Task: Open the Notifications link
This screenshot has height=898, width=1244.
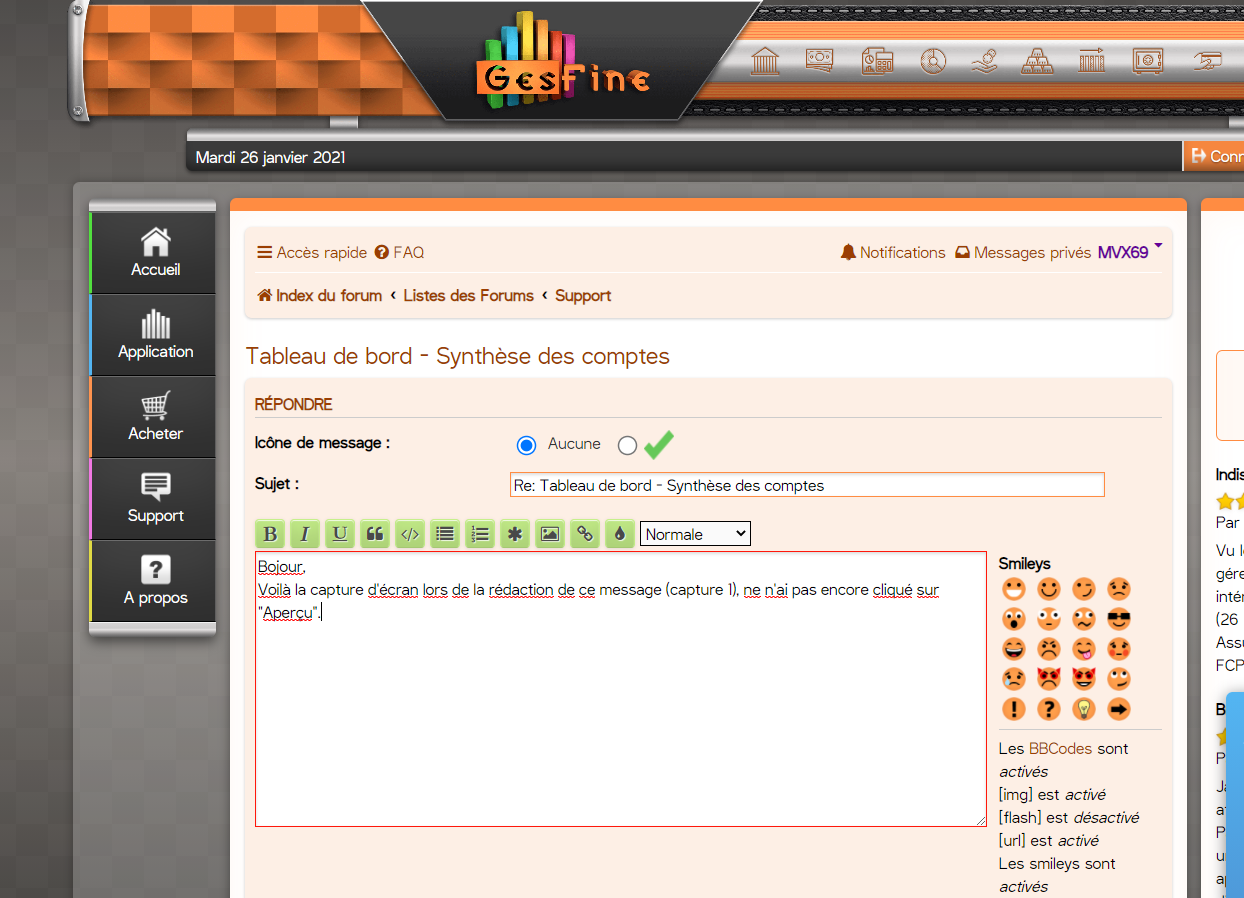Action: pyautogui.click(x=893, y=253)
